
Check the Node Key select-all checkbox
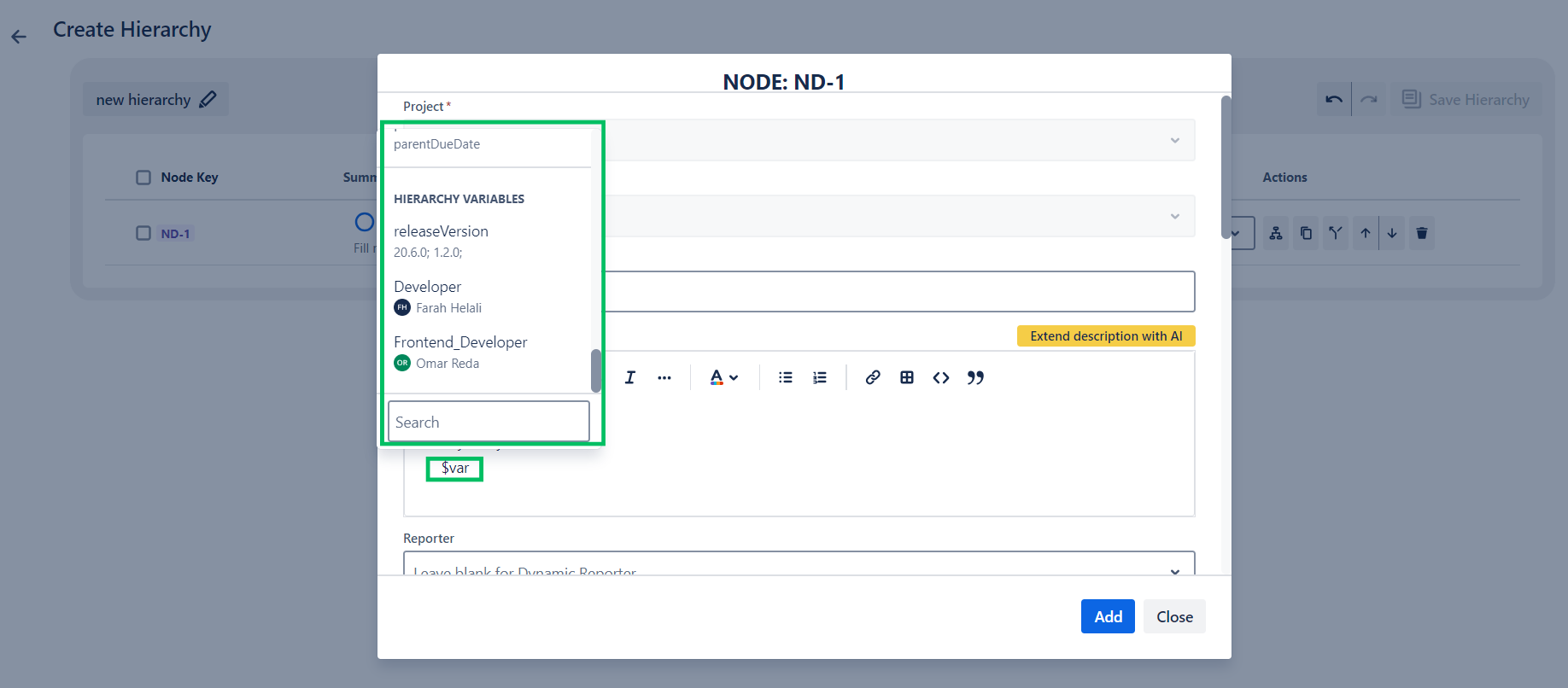coord(143,178)
